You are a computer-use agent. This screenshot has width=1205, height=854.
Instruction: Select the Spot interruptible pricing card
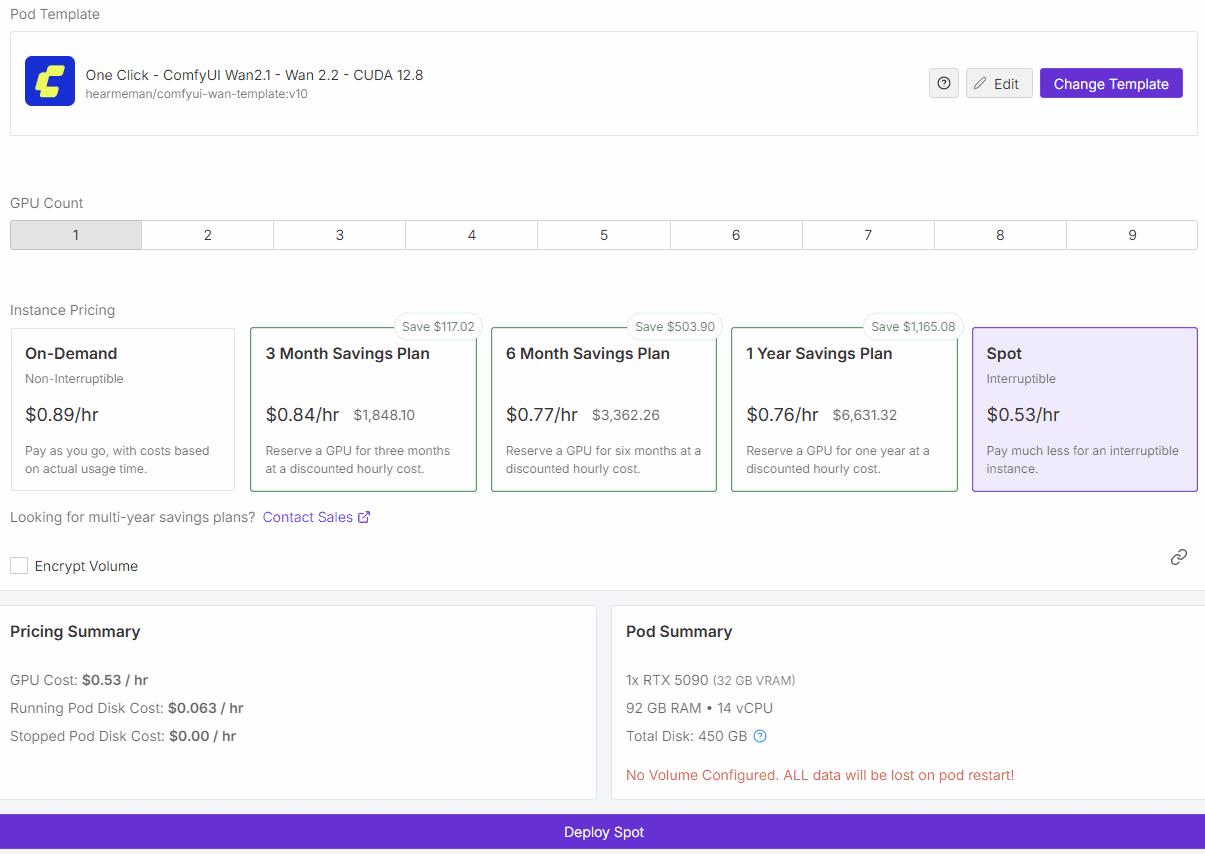1084,410
